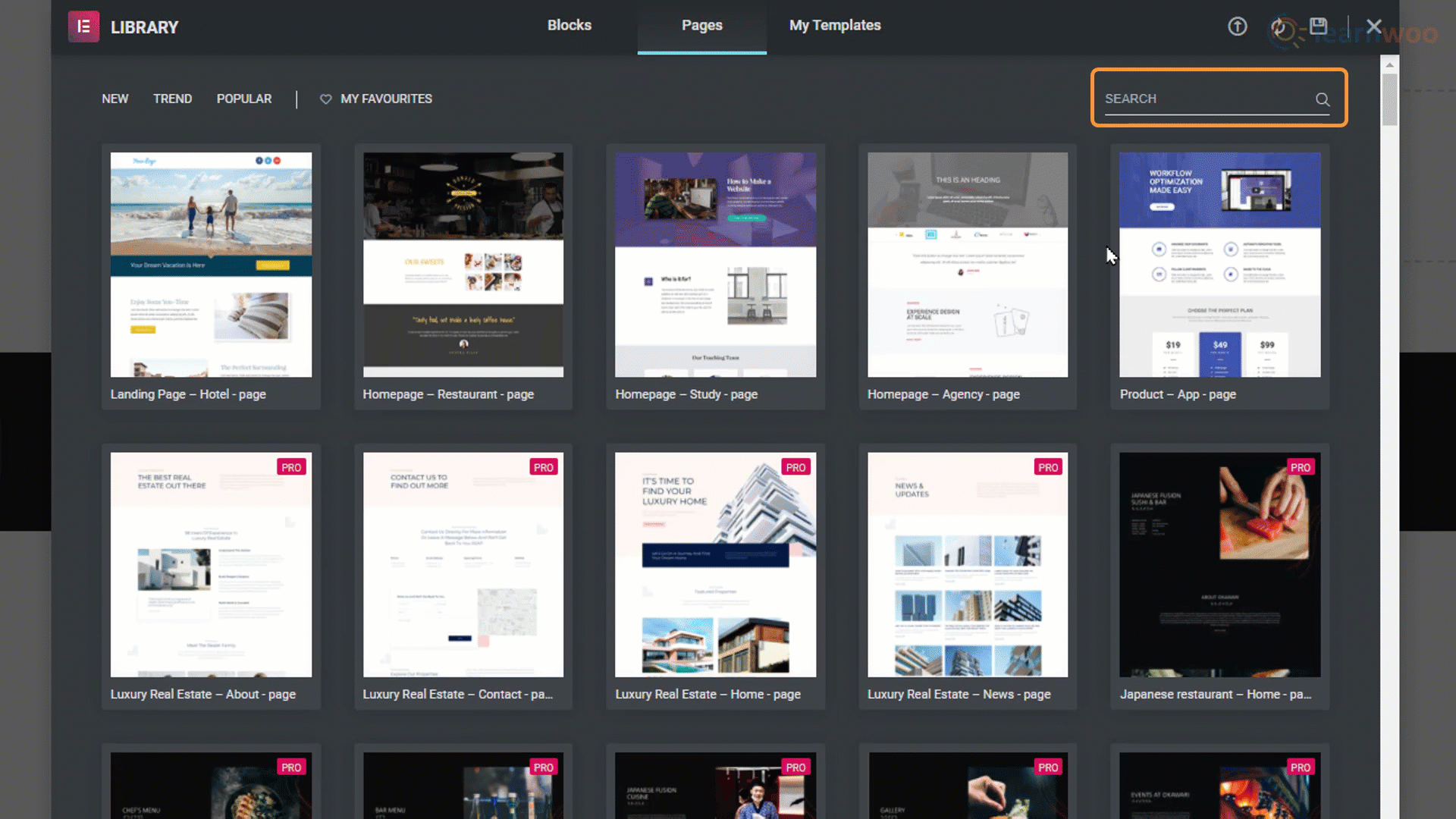Open Japanese restaurant – Home thumbnail

pos(1220,565)
